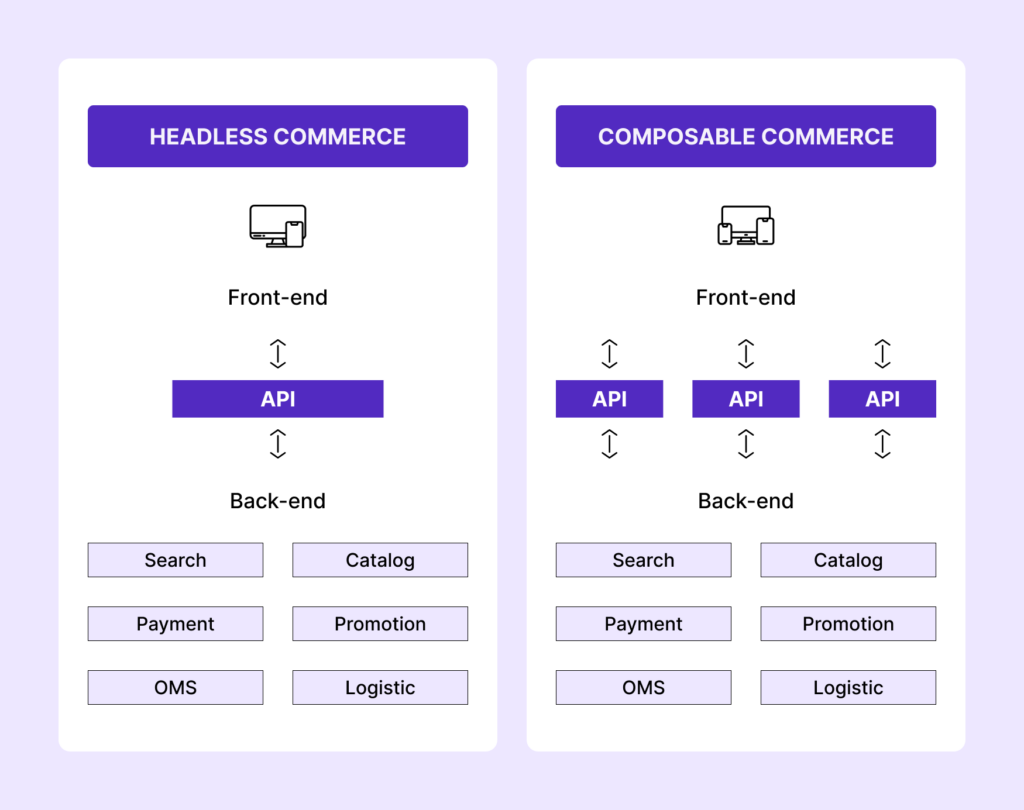Image resolution: width=1024 pixels, height=810 pixels.
Task: Click the arrow above the middle composable API
Action: 746,353
